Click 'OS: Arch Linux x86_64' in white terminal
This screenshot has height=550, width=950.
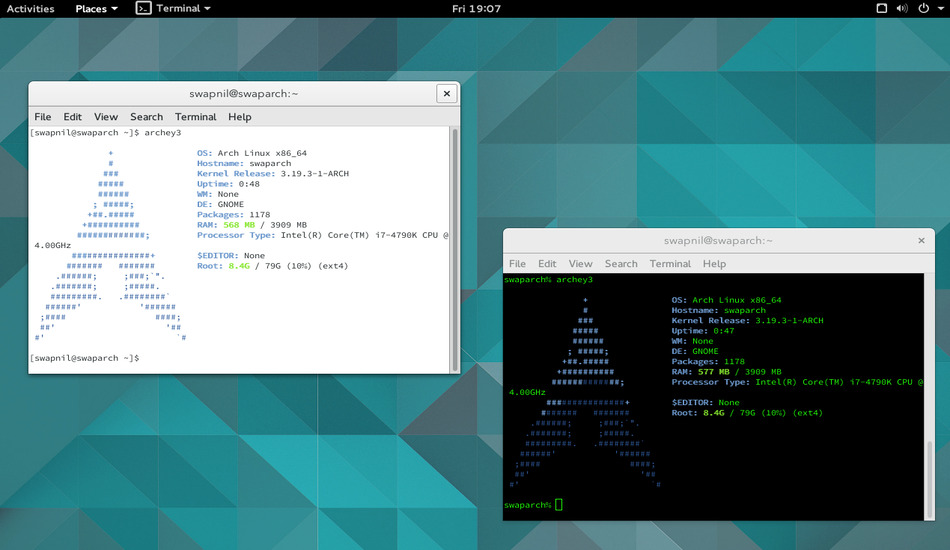coord(251,153)
